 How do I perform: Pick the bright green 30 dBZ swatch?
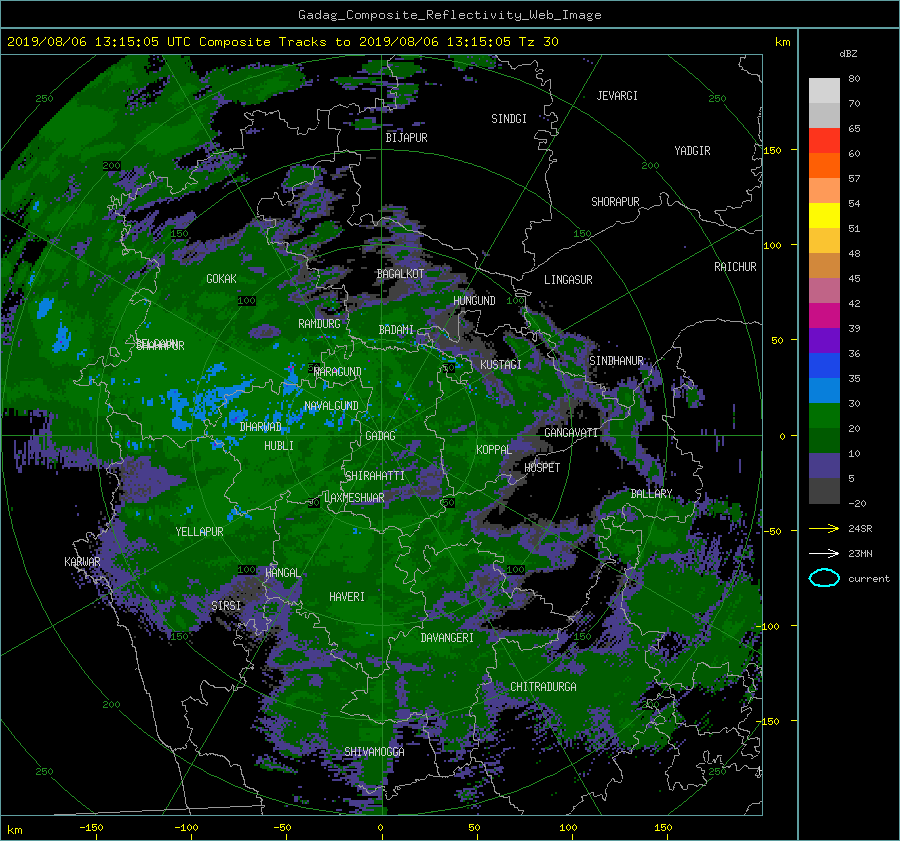pos(824,415)
